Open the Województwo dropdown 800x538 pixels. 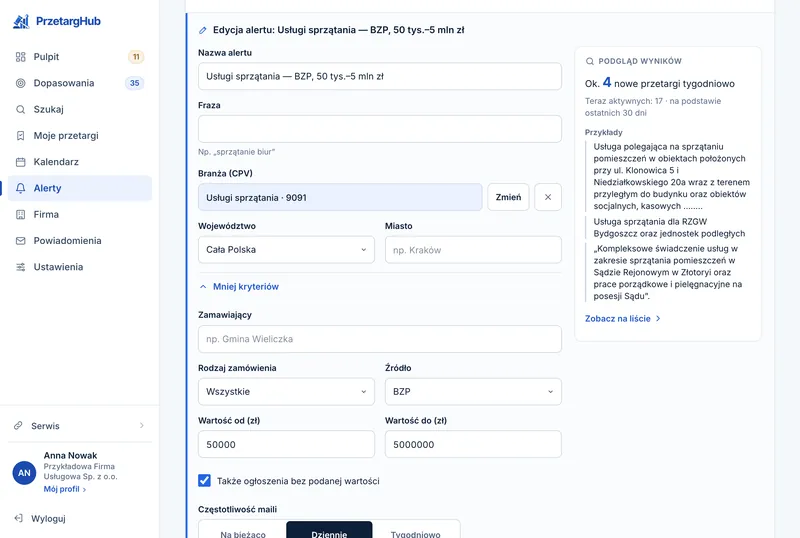click(286, 250)
